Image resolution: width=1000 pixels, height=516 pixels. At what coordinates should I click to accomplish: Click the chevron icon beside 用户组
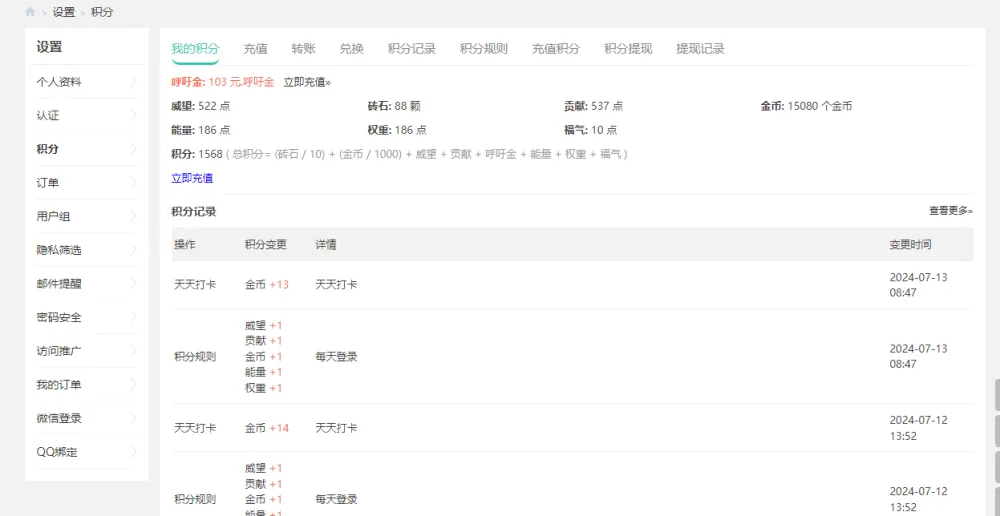(133, 217)
